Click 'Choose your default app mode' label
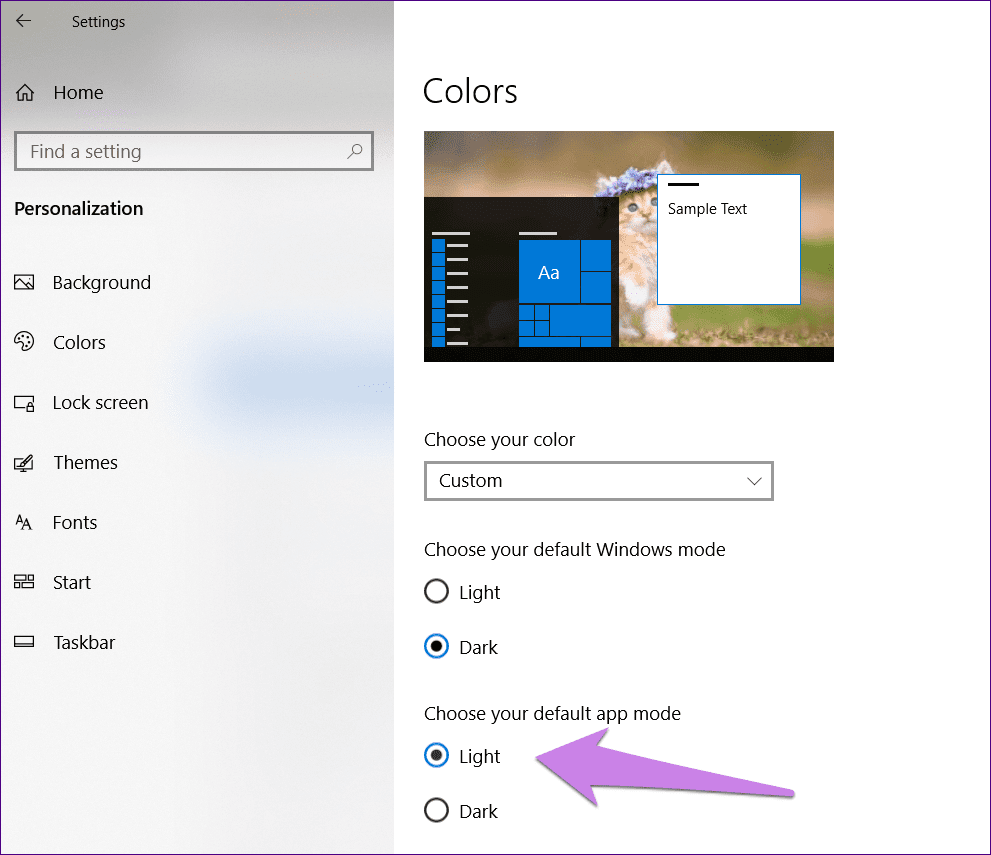 pos(552,713)
